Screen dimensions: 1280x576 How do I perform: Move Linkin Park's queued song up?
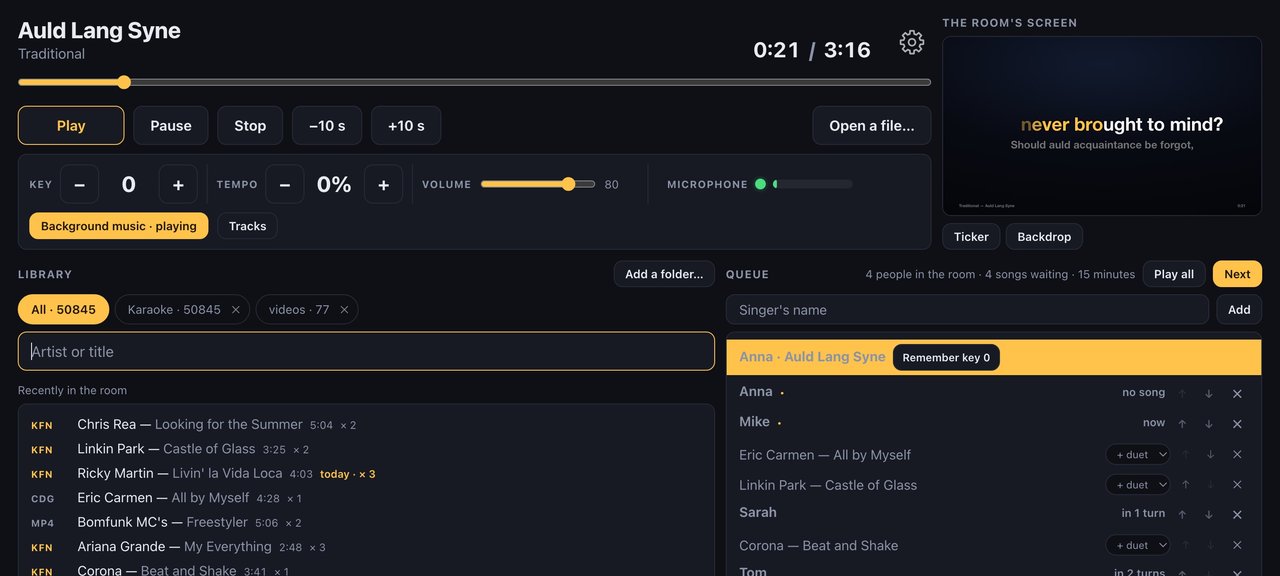tap(1186, 485)
